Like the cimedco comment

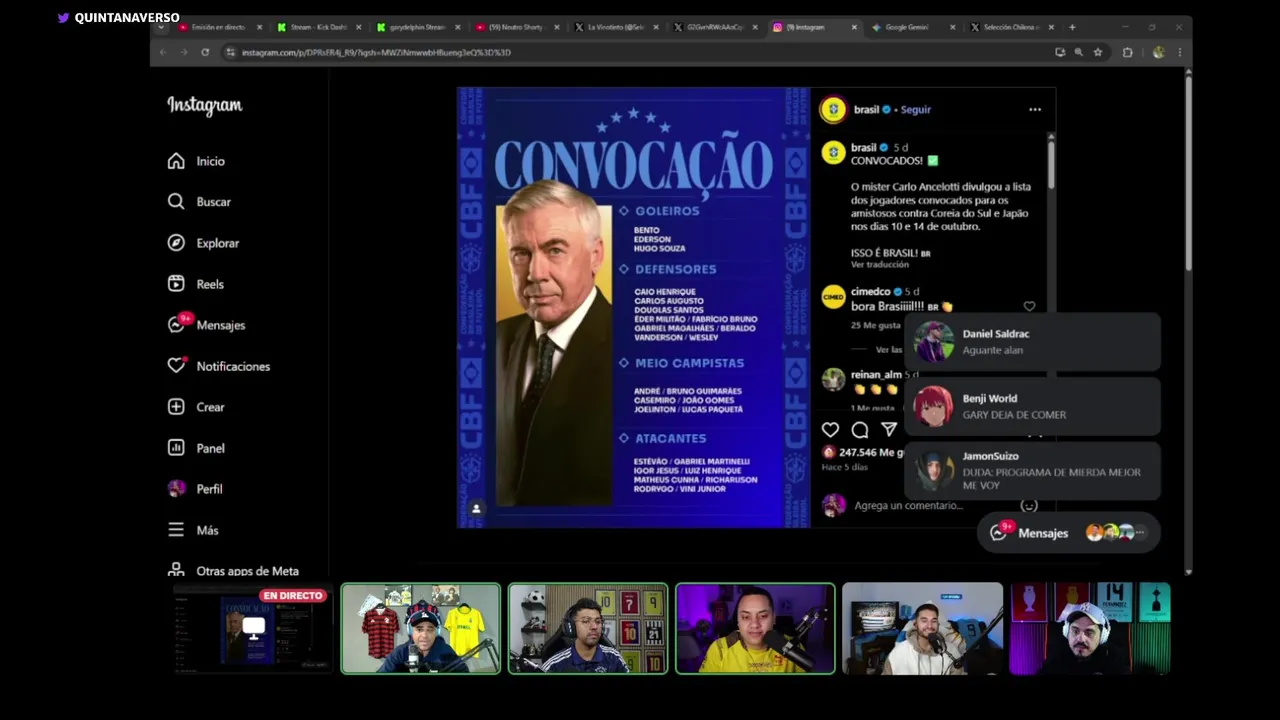pyautogui.click(x=1029, y=306)
